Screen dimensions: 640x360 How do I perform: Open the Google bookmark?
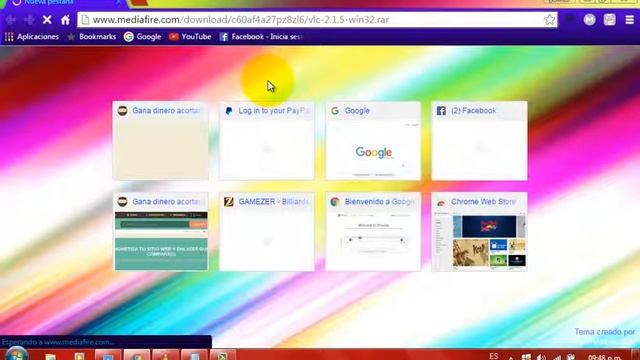click(142, 37)
